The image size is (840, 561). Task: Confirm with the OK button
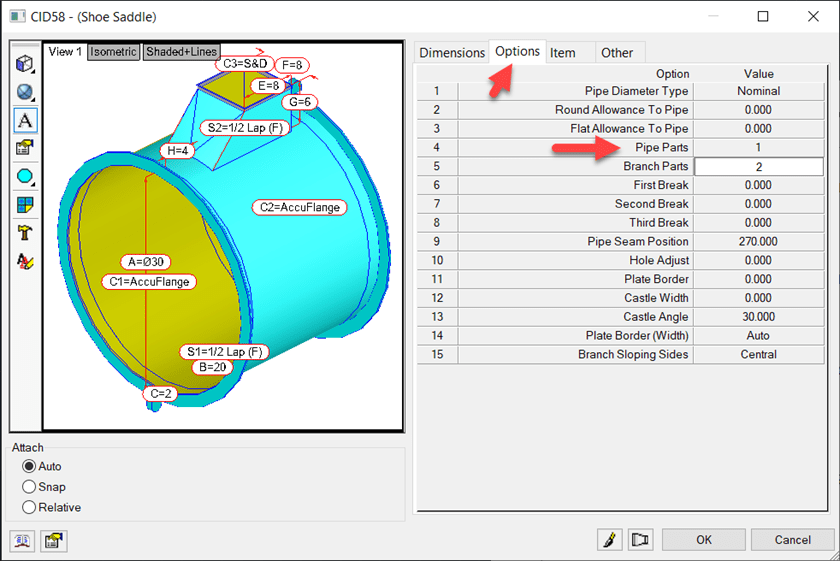(703, 540)
